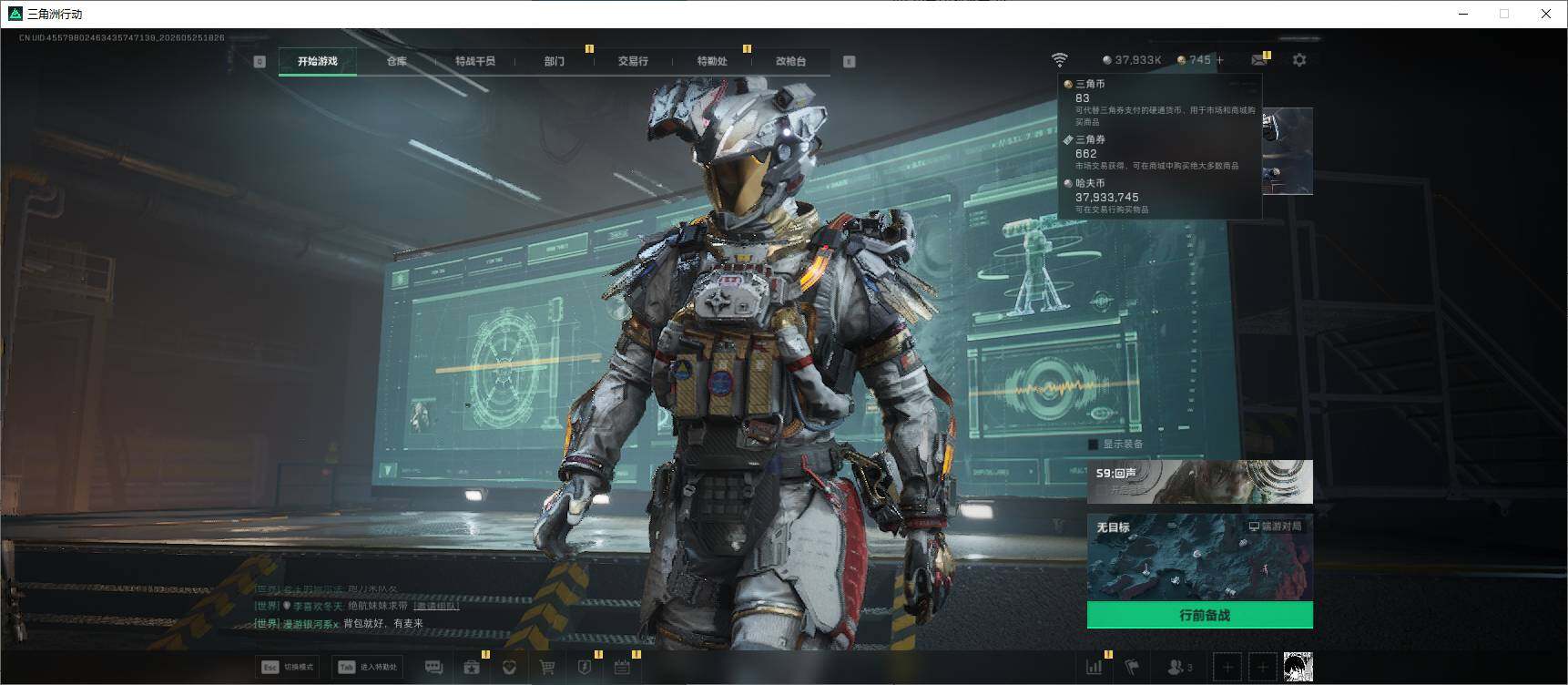Image resolution: width=1568 pixels, height=685 pixels.
Task: Open the 改枪台 tab
Action: coord(790,61)
